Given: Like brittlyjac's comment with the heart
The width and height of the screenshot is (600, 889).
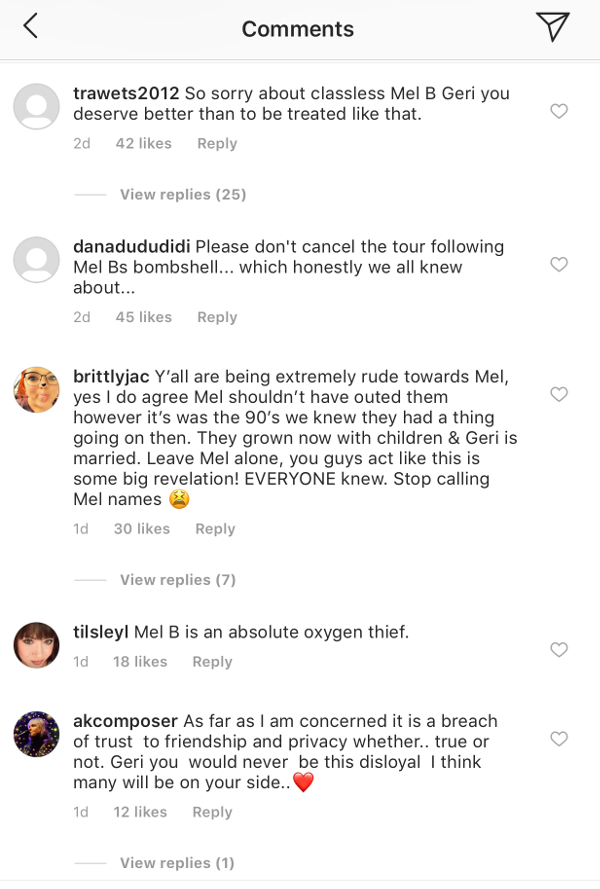Looking at the screenshot, I should 559,395.
